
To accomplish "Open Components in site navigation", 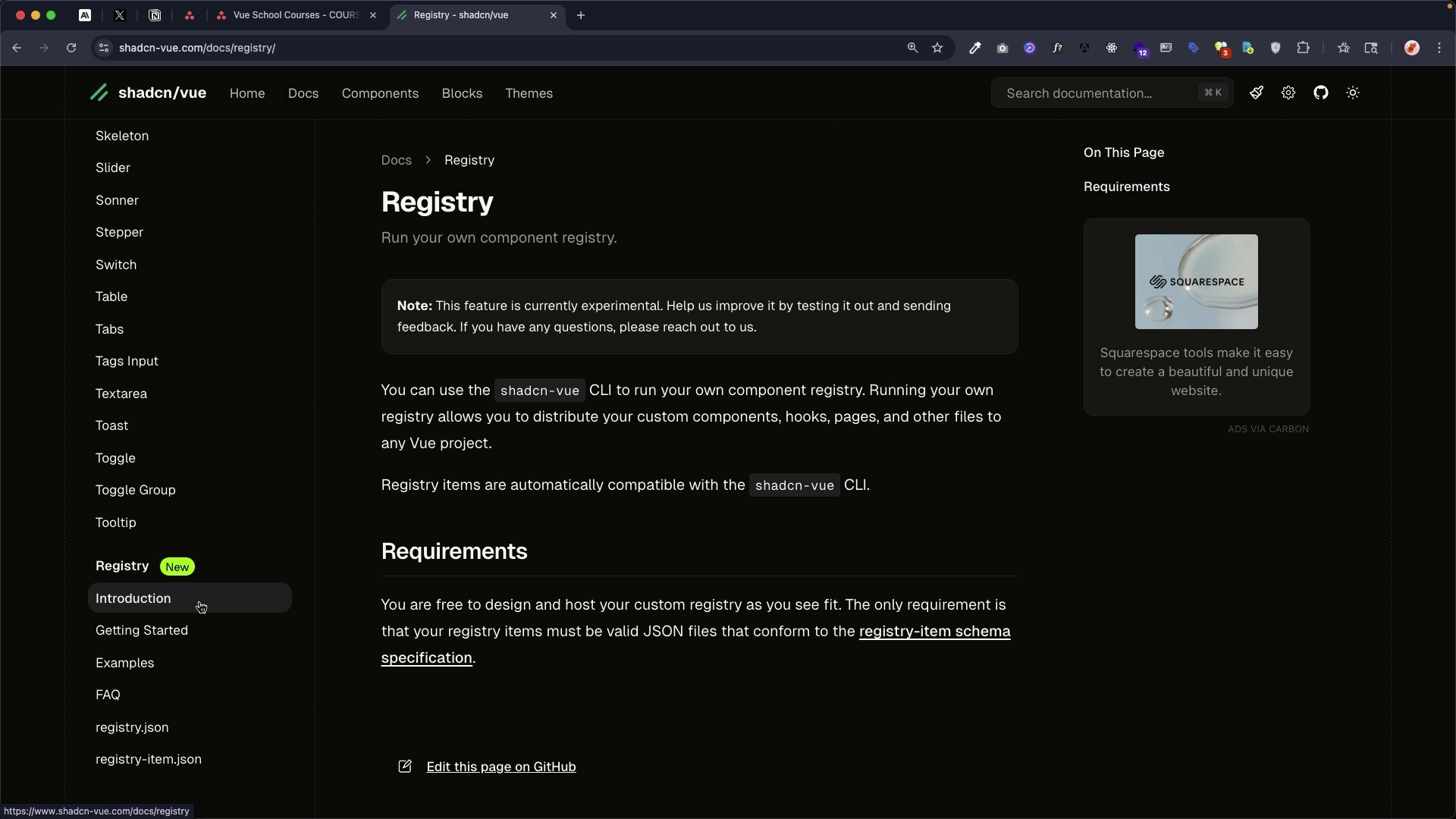I will click(380, 93).
